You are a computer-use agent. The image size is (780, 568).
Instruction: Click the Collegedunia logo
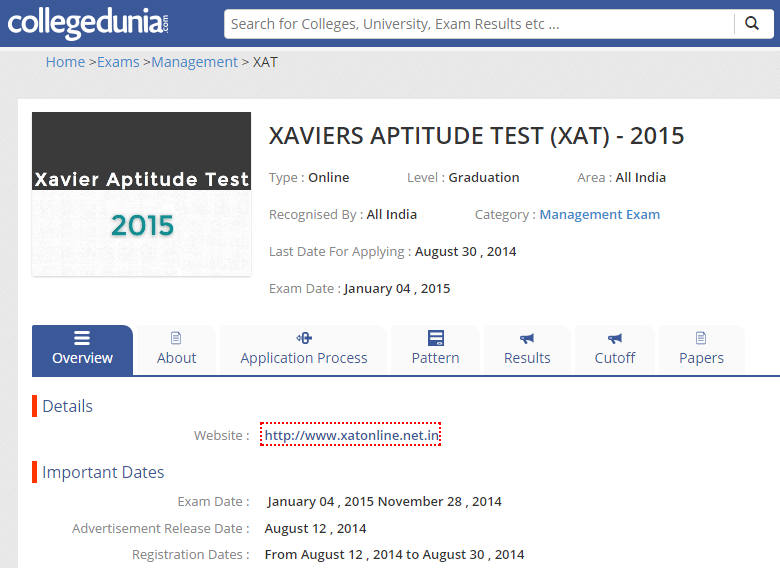coord(88,23)
